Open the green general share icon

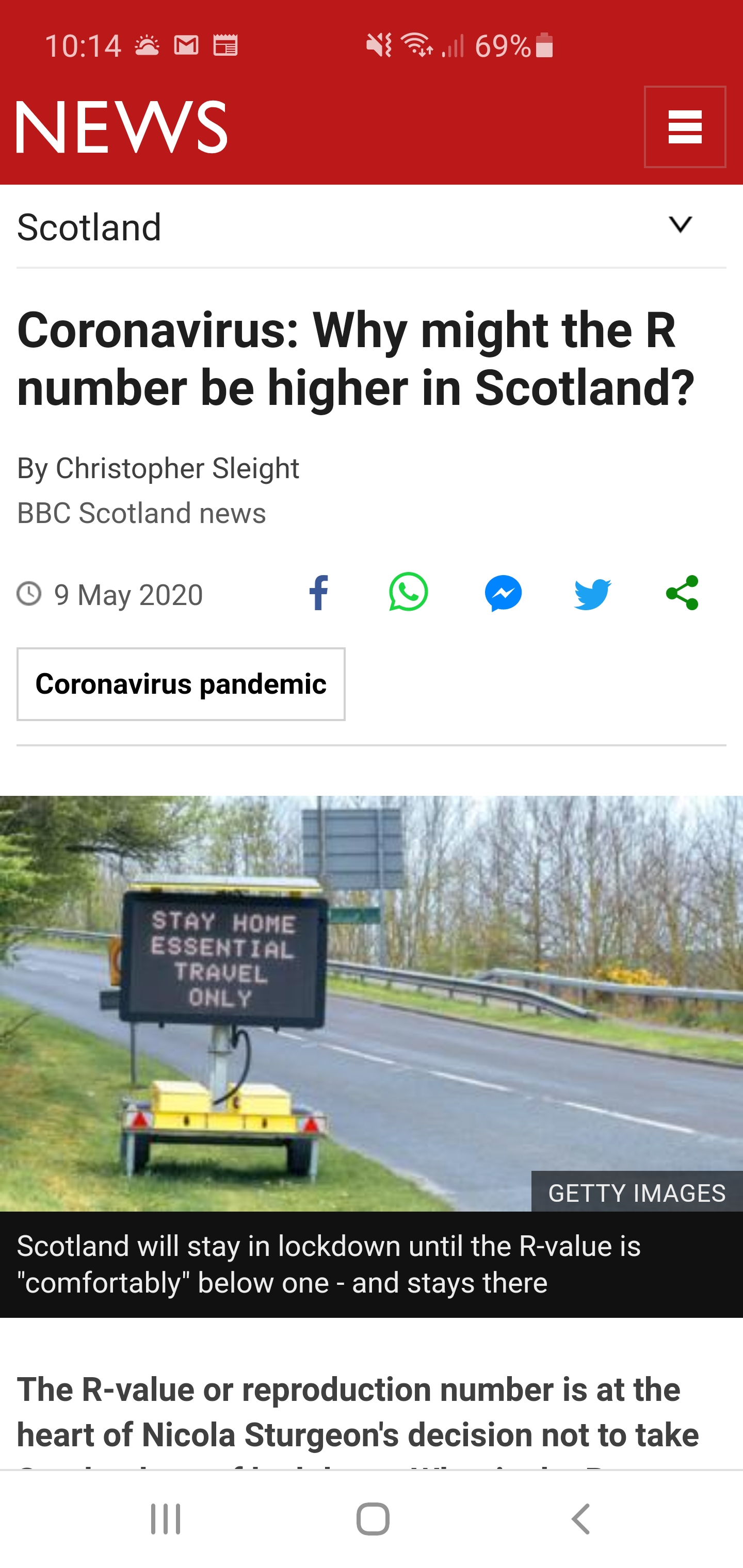pyautogui.click(x=682, y=593)
